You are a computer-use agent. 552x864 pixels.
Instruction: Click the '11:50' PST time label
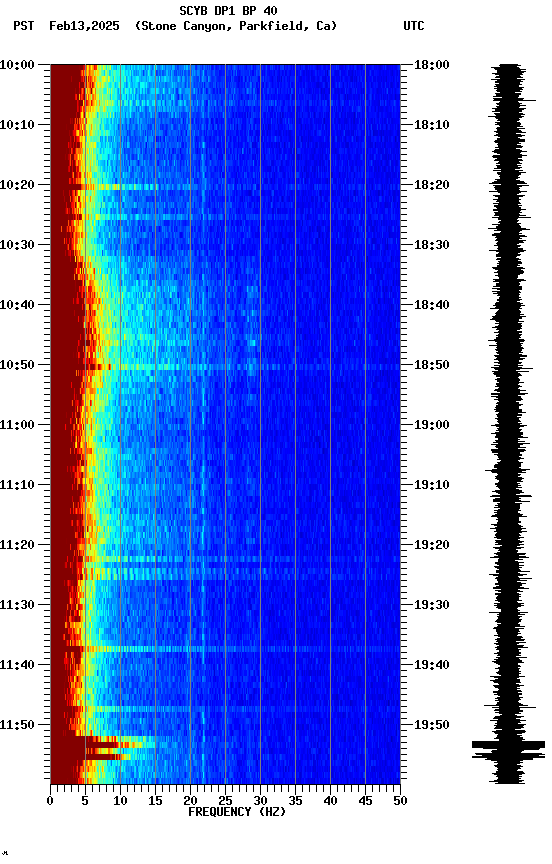(17, 725)
